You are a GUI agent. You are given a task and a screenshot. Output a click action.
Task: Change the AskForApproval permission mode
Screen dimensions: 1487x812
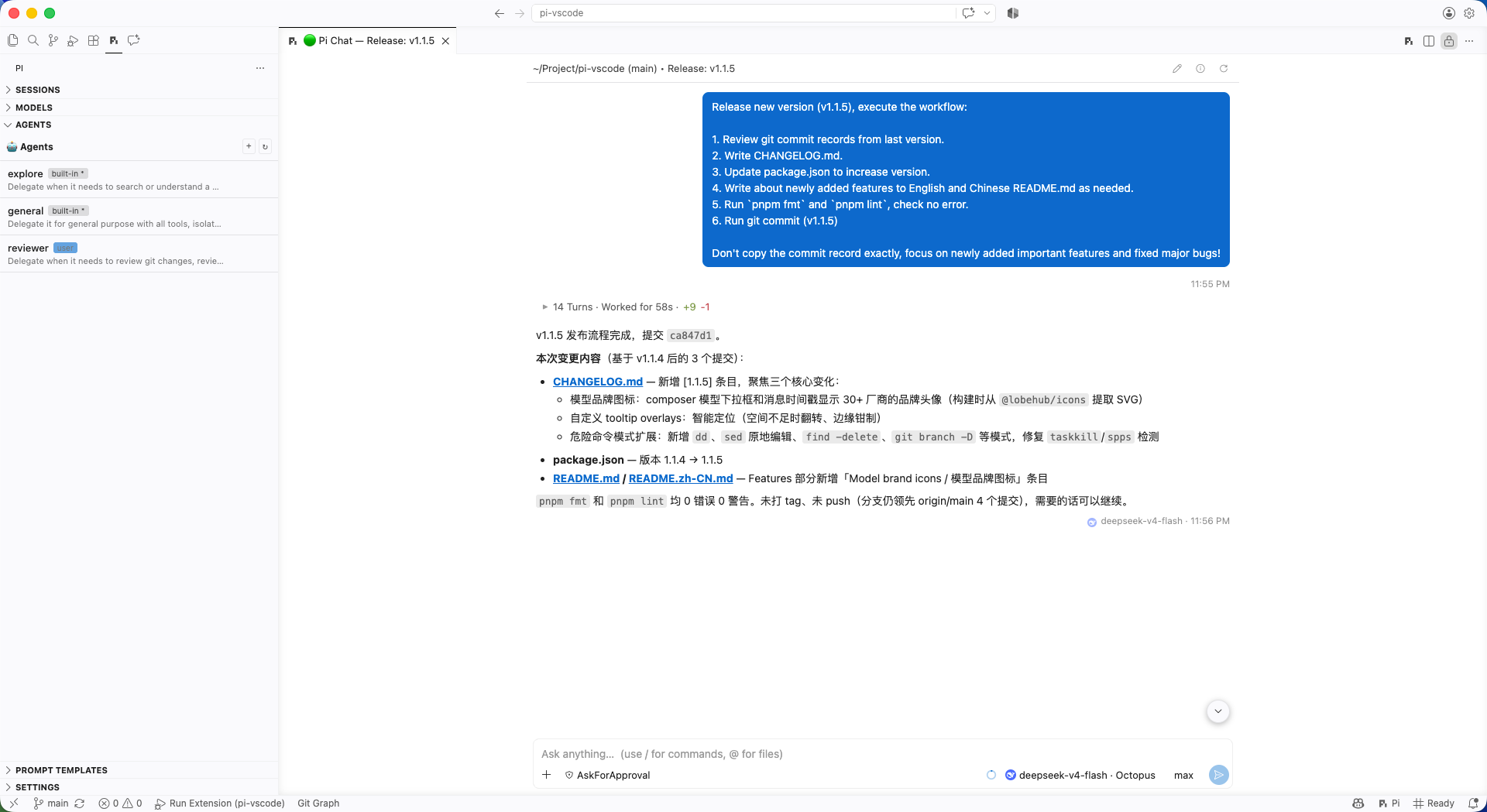(608, 775)
